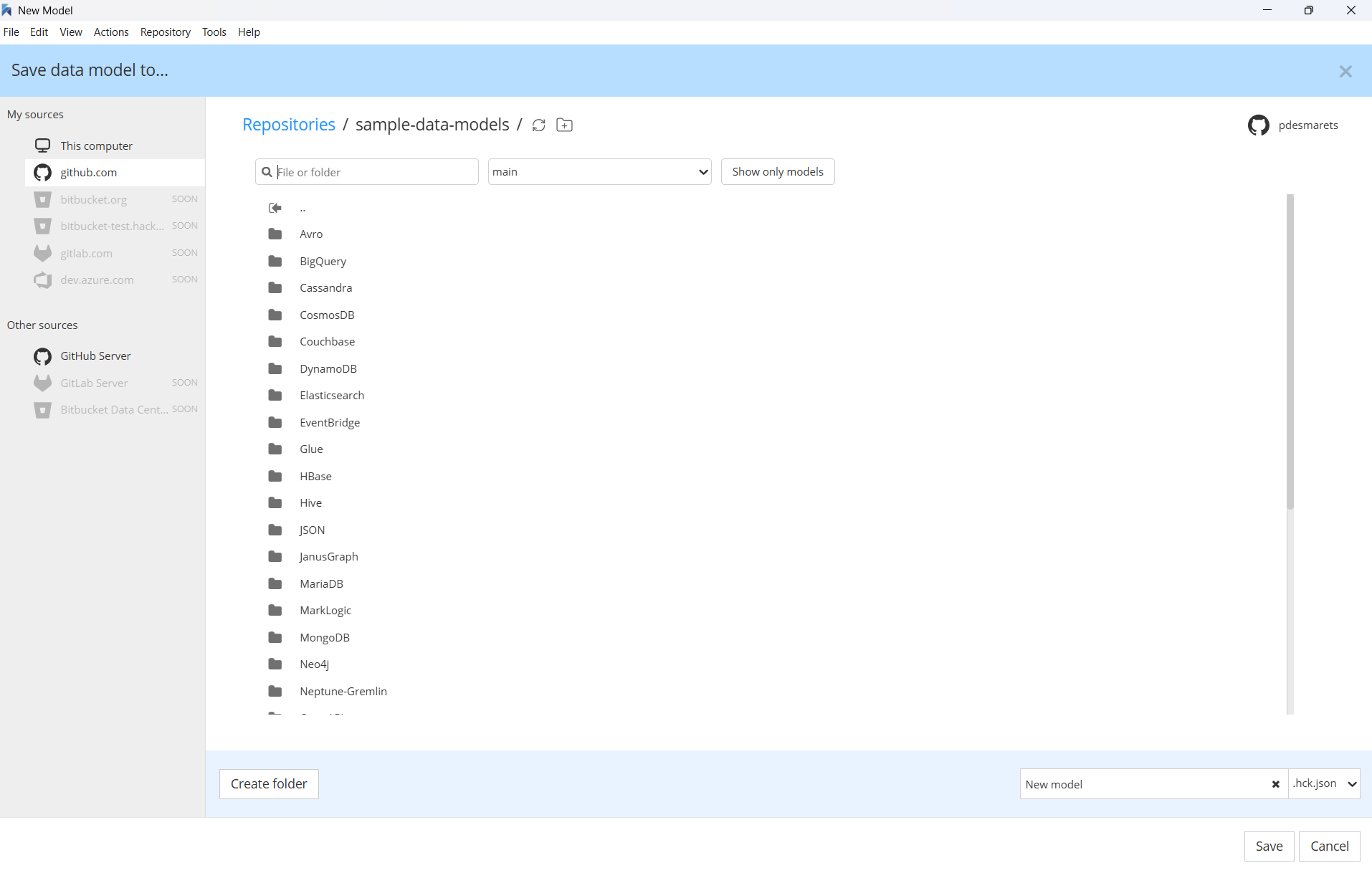Click the Hive folder icon
This screenshot has width=1372, height=873.
(275, 503)
